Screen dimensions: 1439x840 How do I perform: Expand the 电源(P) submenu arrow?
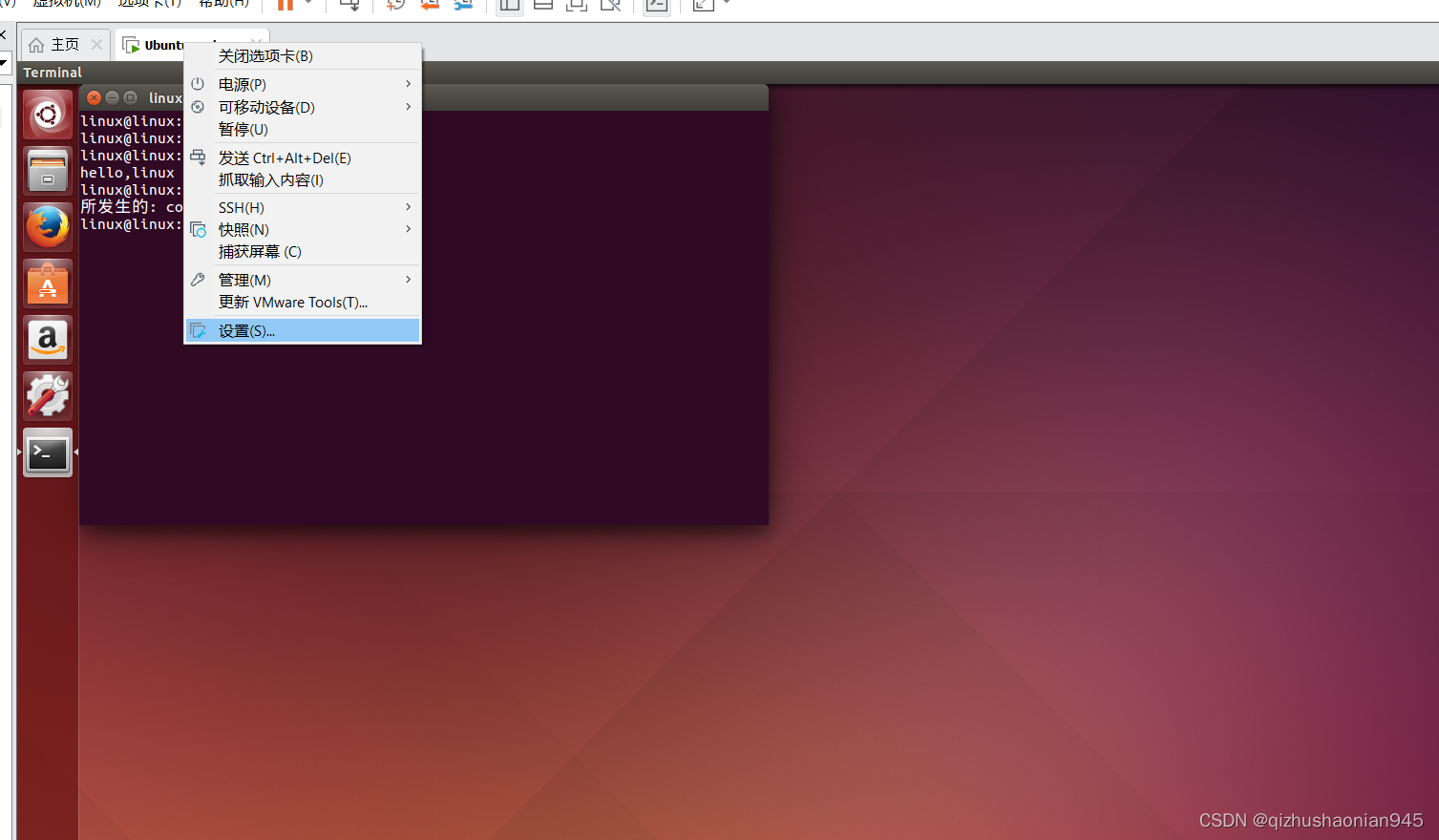pyautogui.click(x=408, y=84)
